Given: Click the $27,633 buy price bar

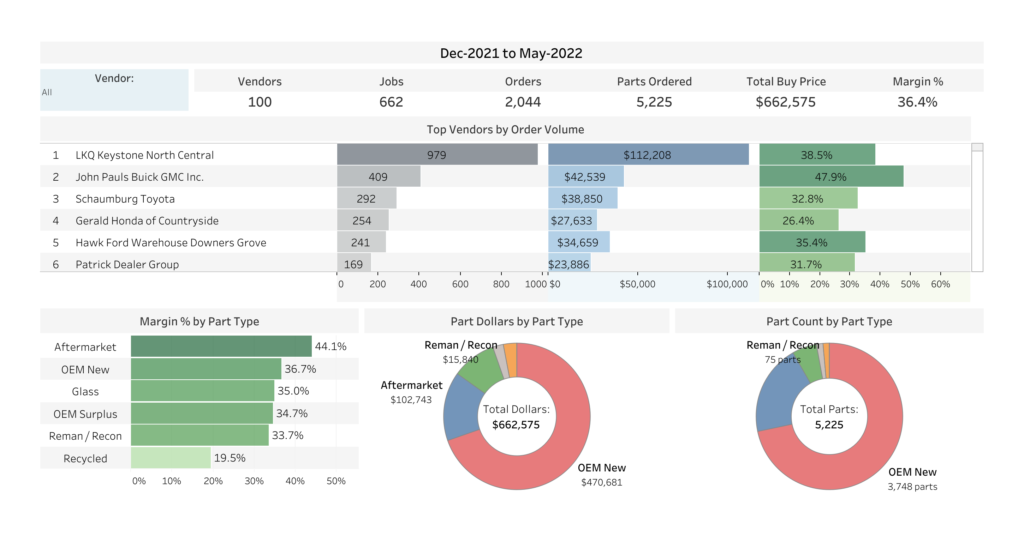Looking at the screenshot, I should [573, 220].
